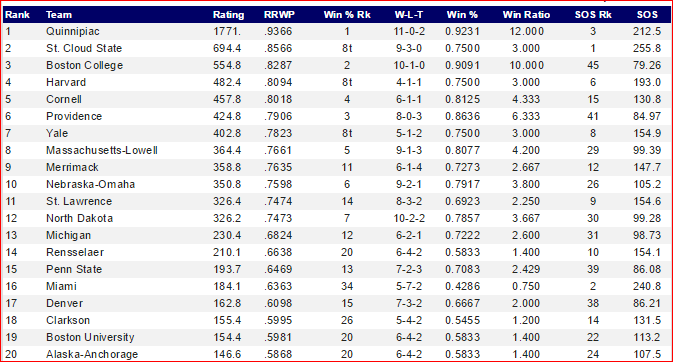Viewport: 673px width, 362px height.
Task: Select the Massachusetts-Lowell team name
Action: [102, 150]
